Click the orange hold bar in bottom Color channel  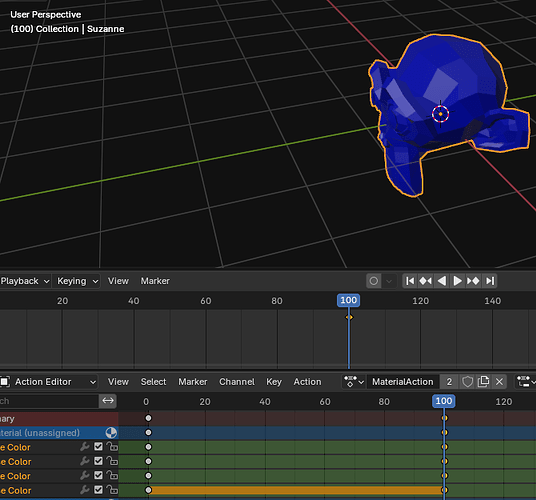(296, 490)
